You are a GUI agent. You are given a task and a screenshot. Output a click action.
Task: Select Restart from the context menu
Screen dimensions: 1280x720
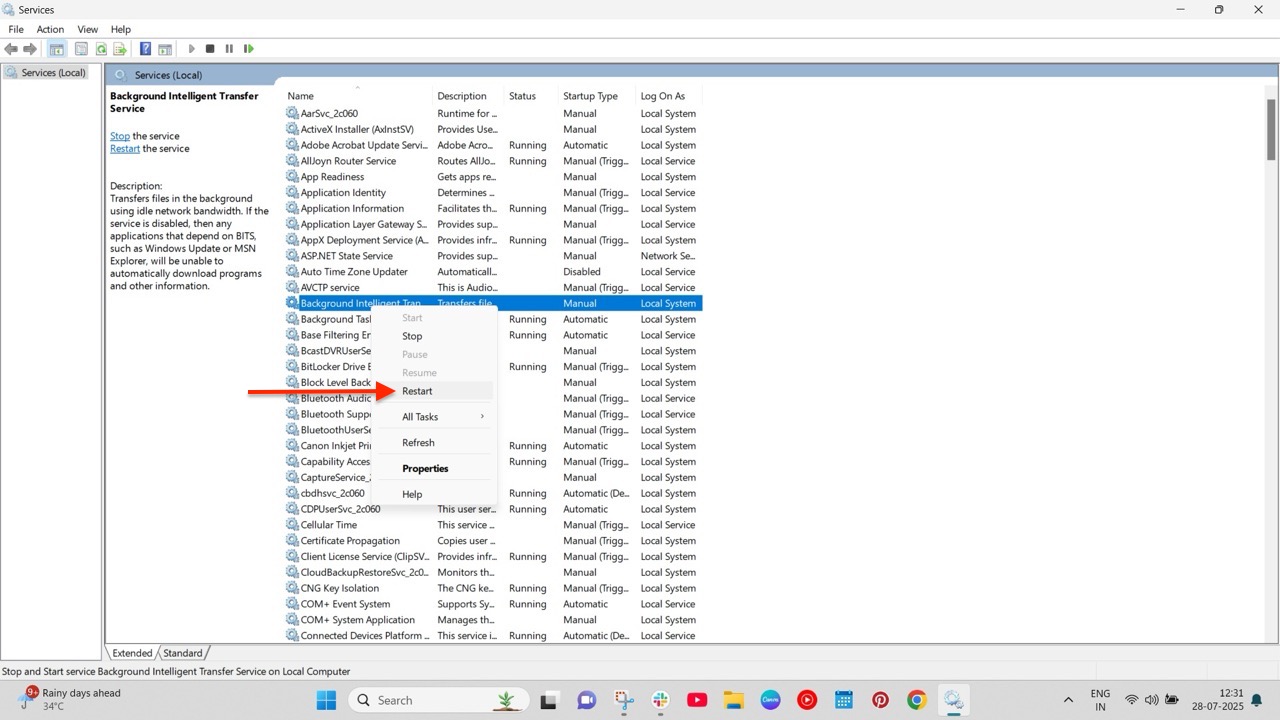tap(417, 391)
